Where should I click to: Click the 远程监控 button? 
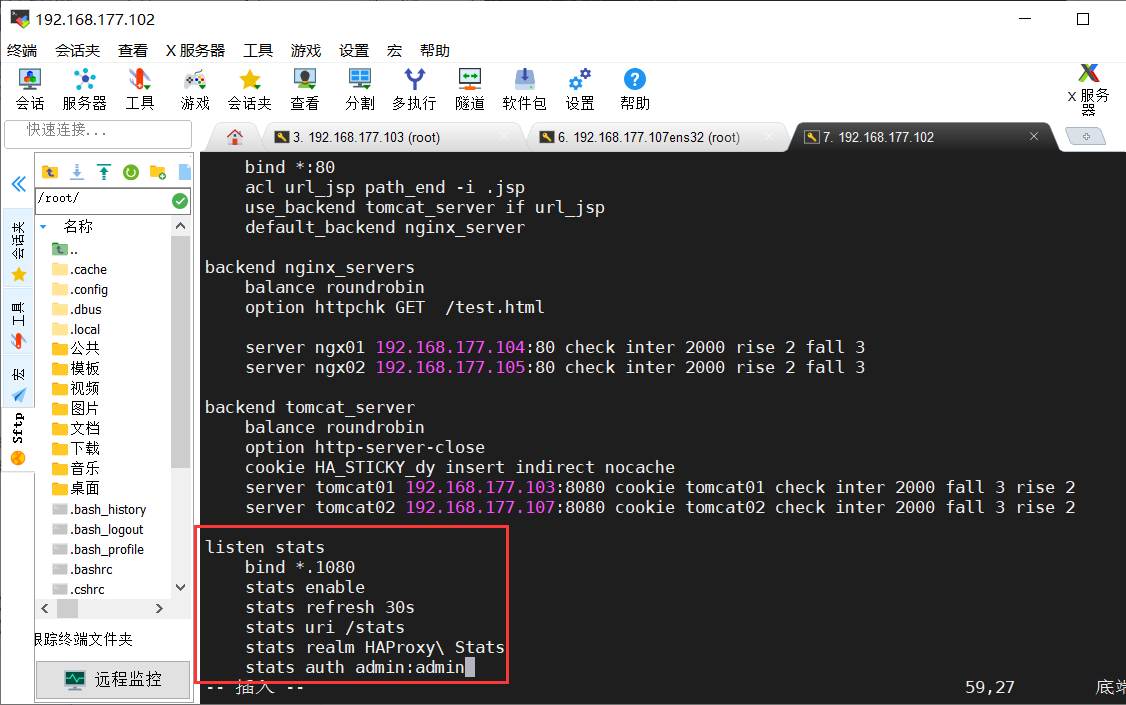pyautogui.click(x=113, y=679)
